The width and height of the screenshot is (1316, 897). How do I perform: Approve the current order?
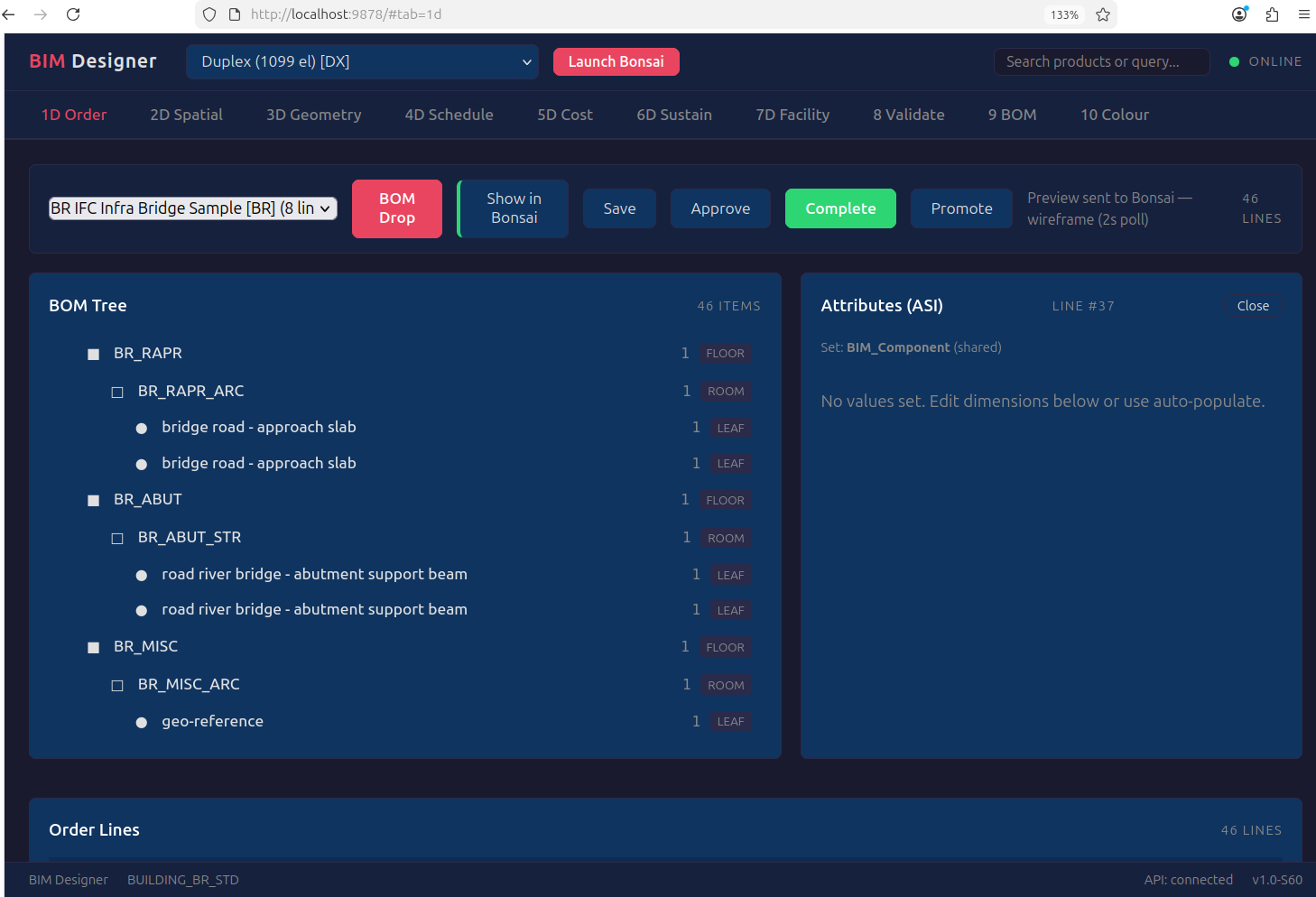720,208
